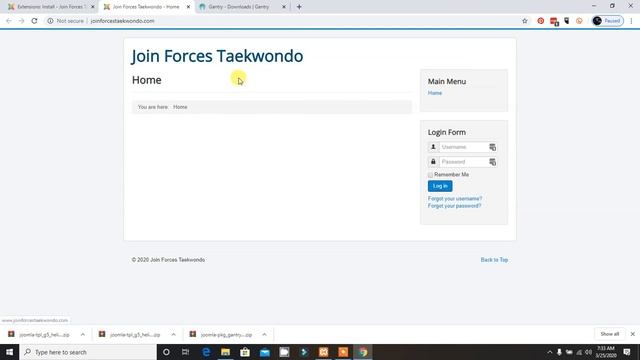Tick the Remember Me checkbox
The height and width of the screenshot is (360, 640).
430,175
